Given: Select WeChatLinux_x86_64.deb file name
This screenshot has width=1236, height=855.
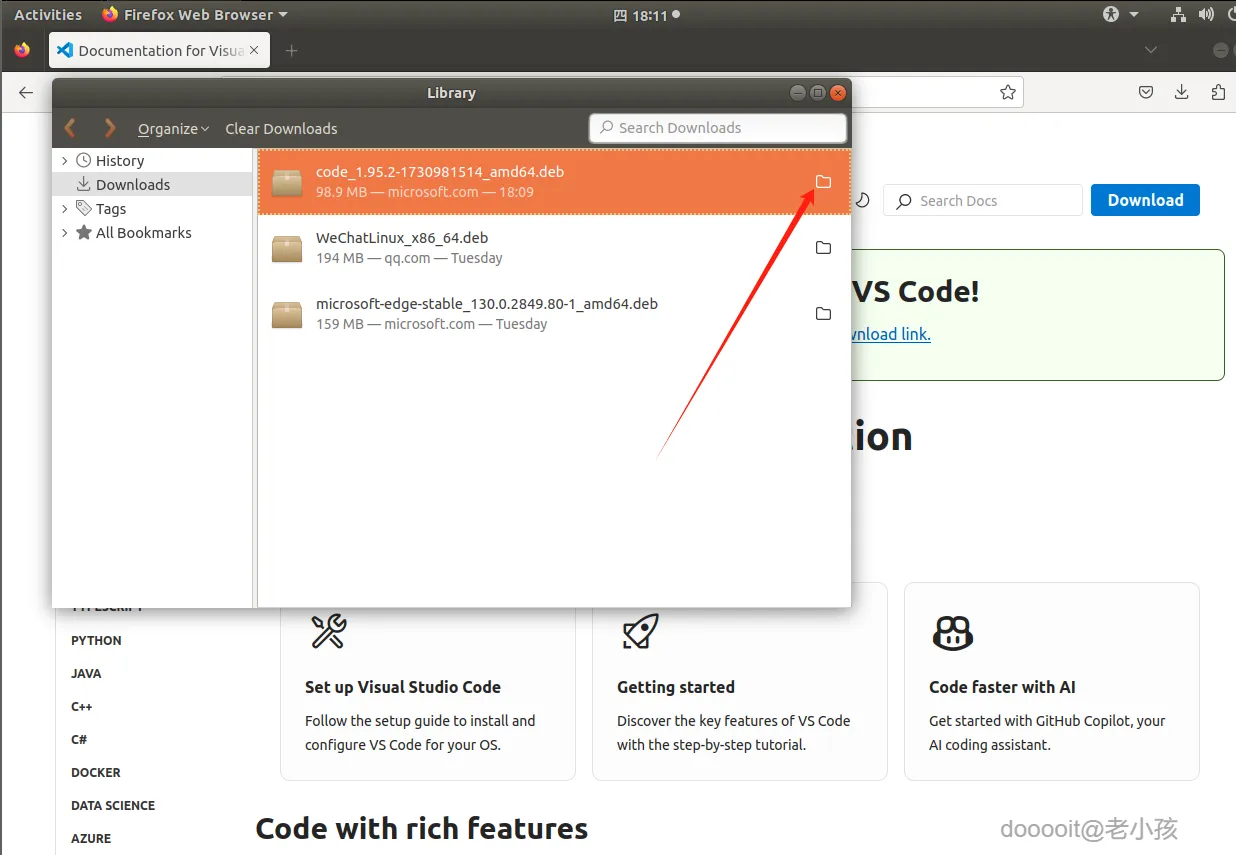Looking at the screenshot, I should [402, 238].
